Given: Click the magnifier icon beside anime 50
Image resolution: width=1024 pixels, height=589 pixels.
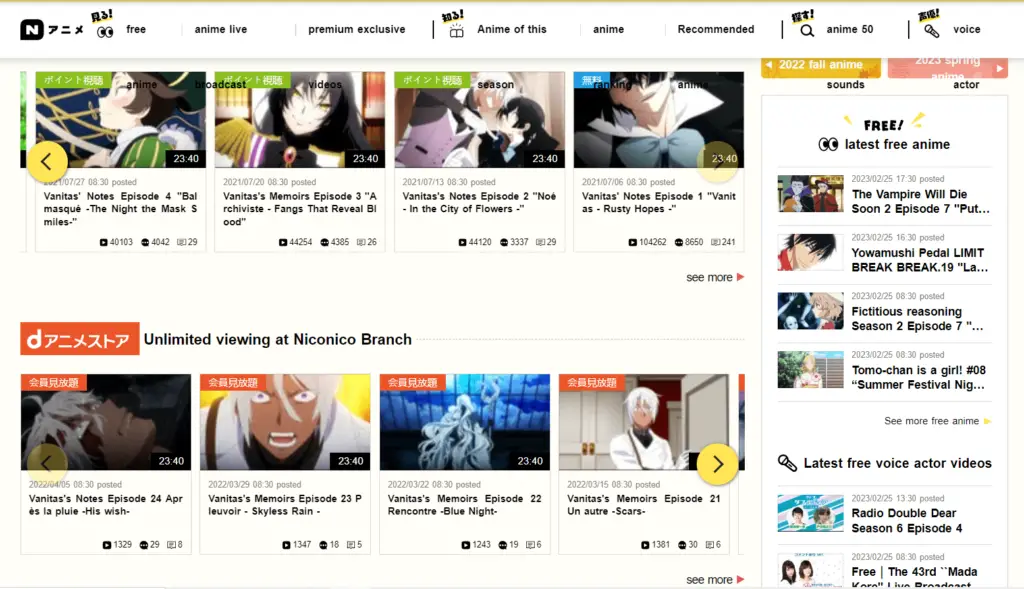Looking at the screenshot, I should click(x=807, y=30).
